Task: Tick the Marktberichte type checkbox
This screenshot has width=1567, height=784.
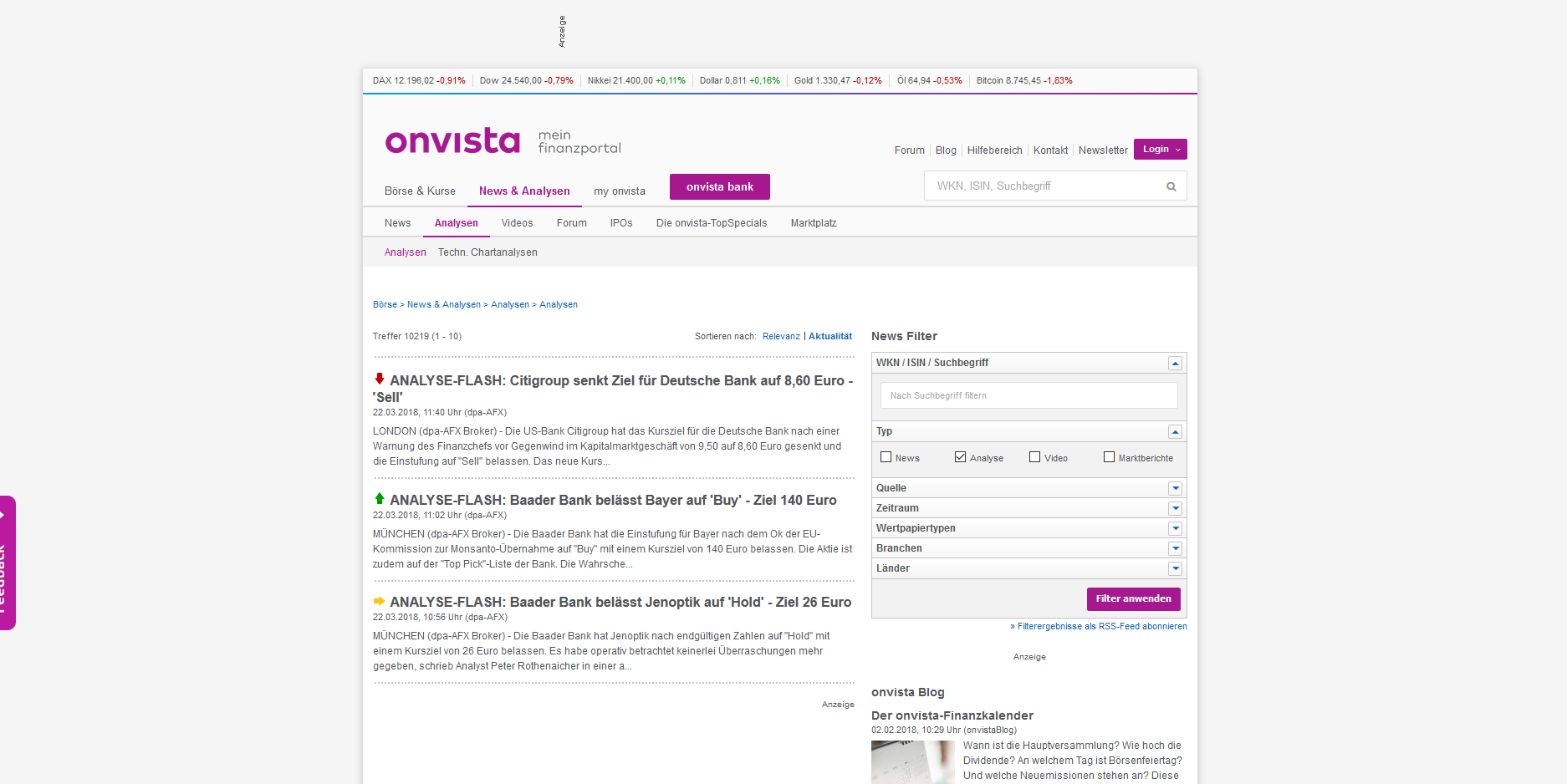Action: pos(1110,457)
